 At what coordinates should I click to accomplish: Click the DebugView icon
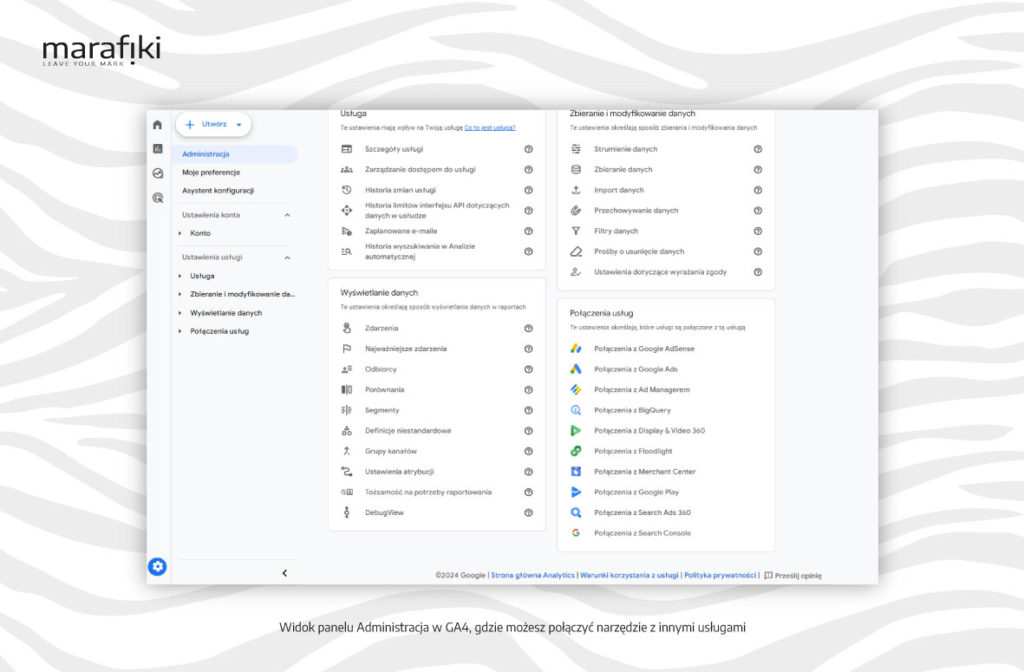(x=347, y=513)
